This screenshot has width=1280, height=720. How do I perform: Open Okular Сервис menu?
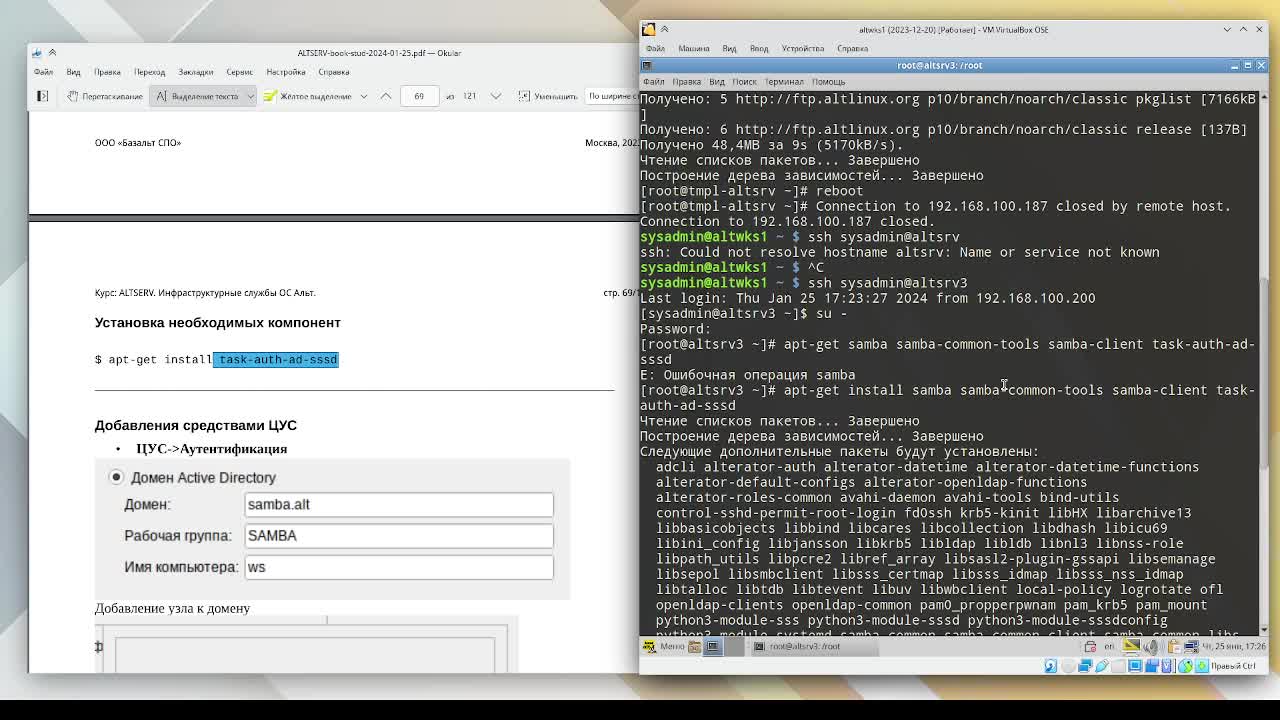(239, 72)
